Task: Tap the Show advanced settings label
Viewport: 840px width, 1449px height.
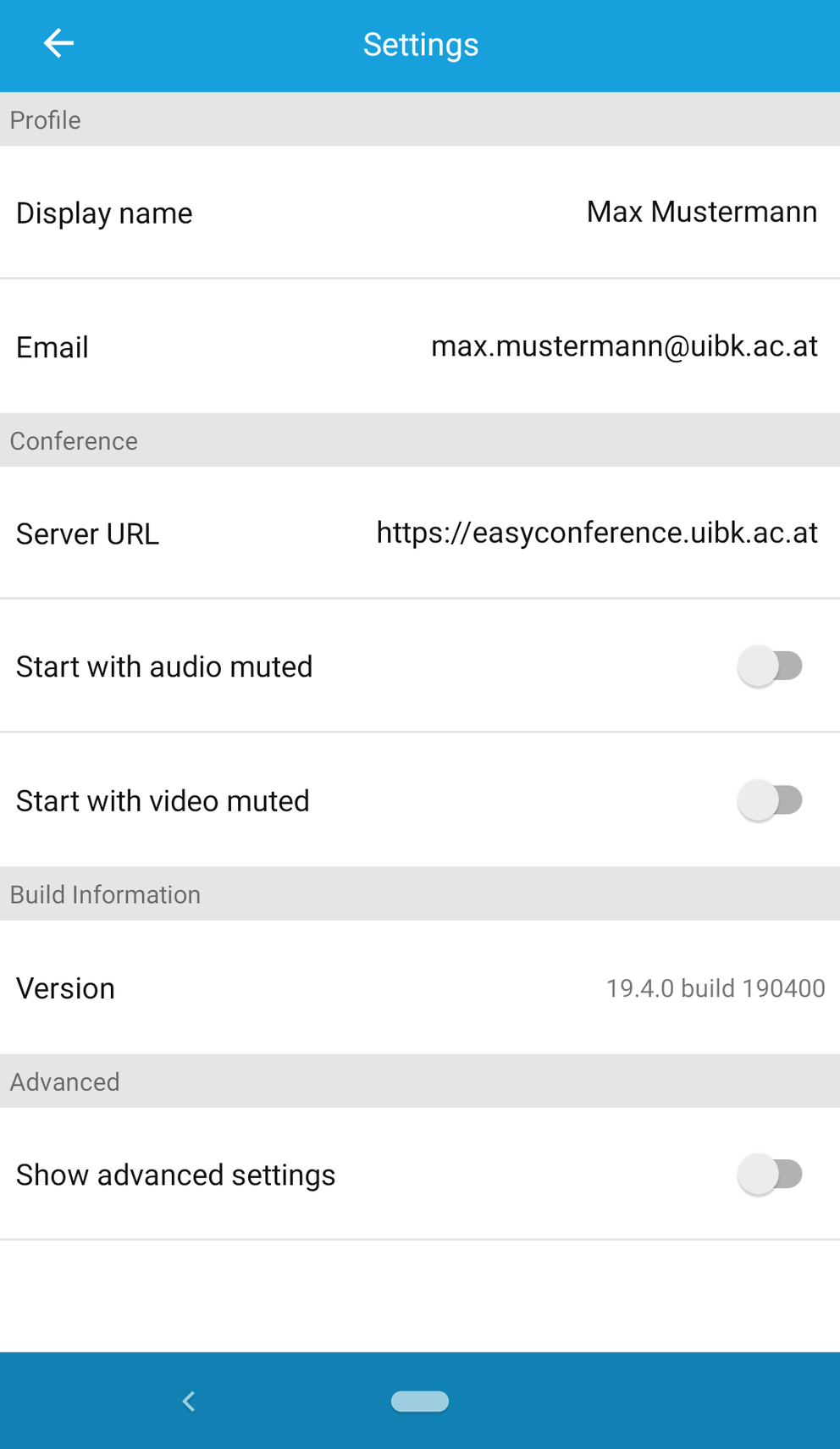Action: (x=175, y=1175)
